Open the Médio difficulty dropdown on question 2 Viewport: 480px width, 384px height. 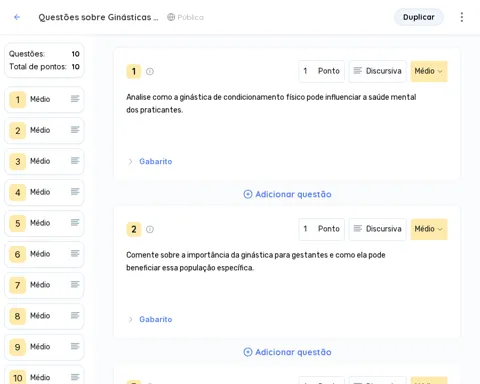(x=429, y=229)
